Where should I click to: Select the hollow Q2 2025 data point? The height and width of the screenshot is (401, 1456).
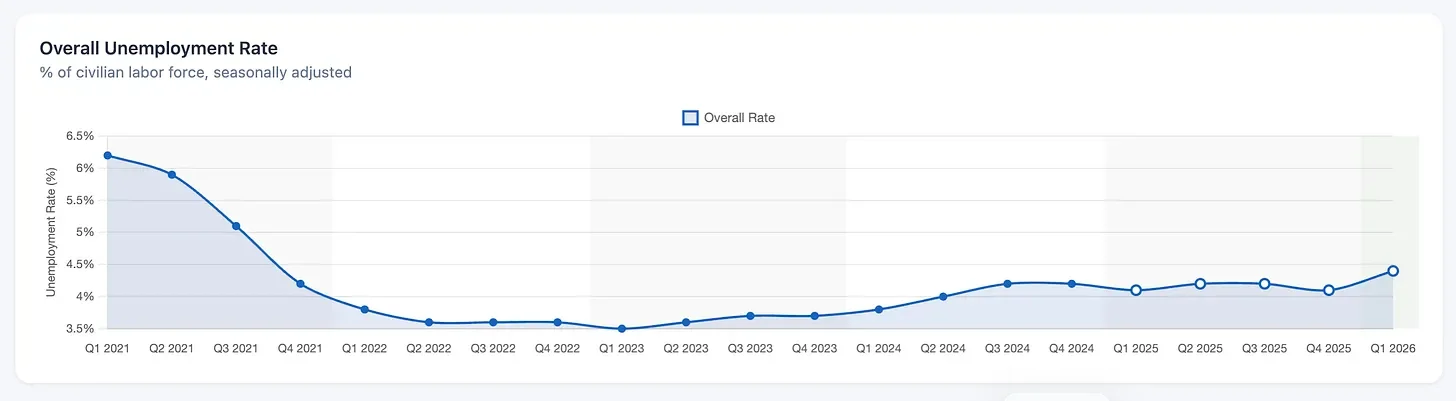pyautogui.click(x=1200, y=284)
